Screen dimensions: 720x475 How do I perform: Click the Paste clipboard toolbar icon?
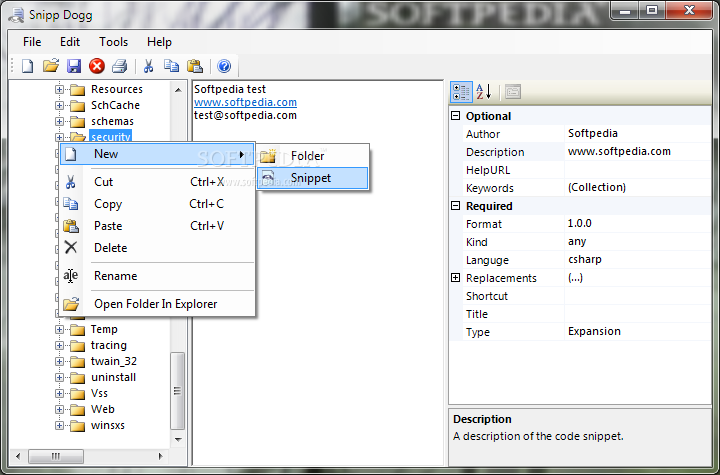click(x=195, y=66)
